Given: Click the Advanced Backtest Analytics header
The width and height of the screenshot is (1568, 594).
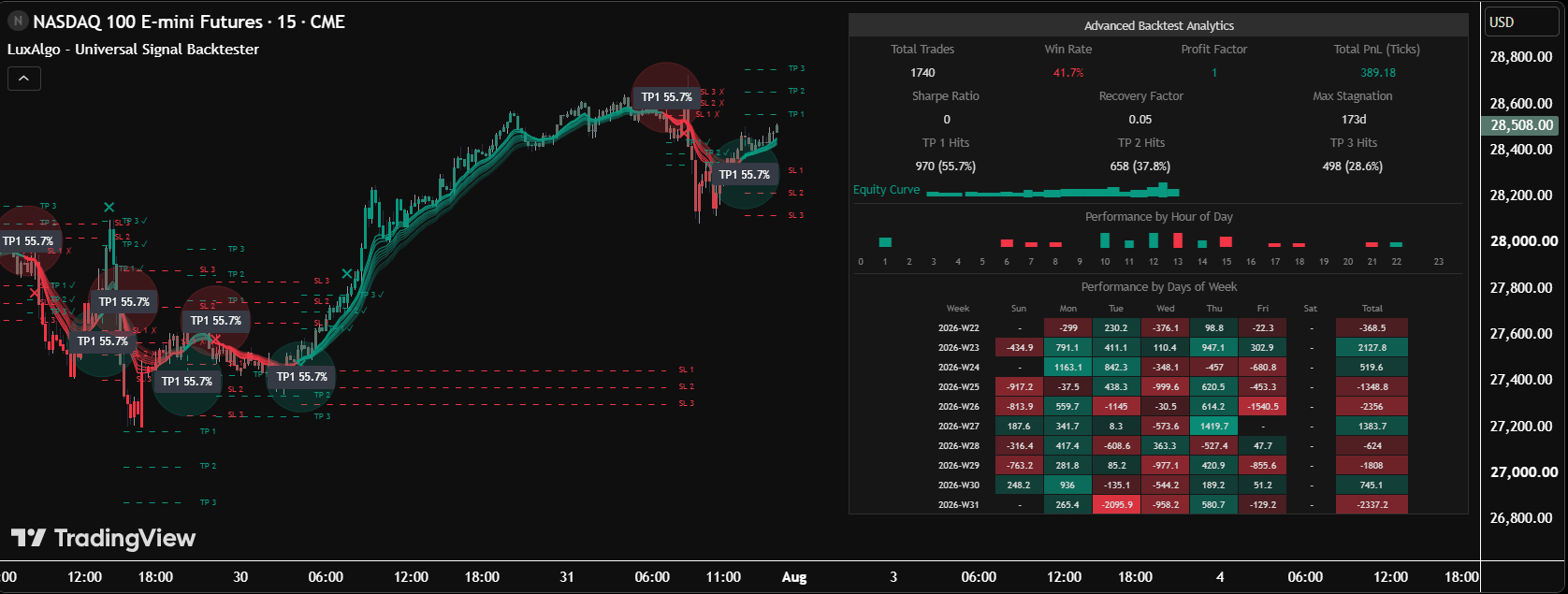Looking at the screenshot, I should coord(1158,26).
